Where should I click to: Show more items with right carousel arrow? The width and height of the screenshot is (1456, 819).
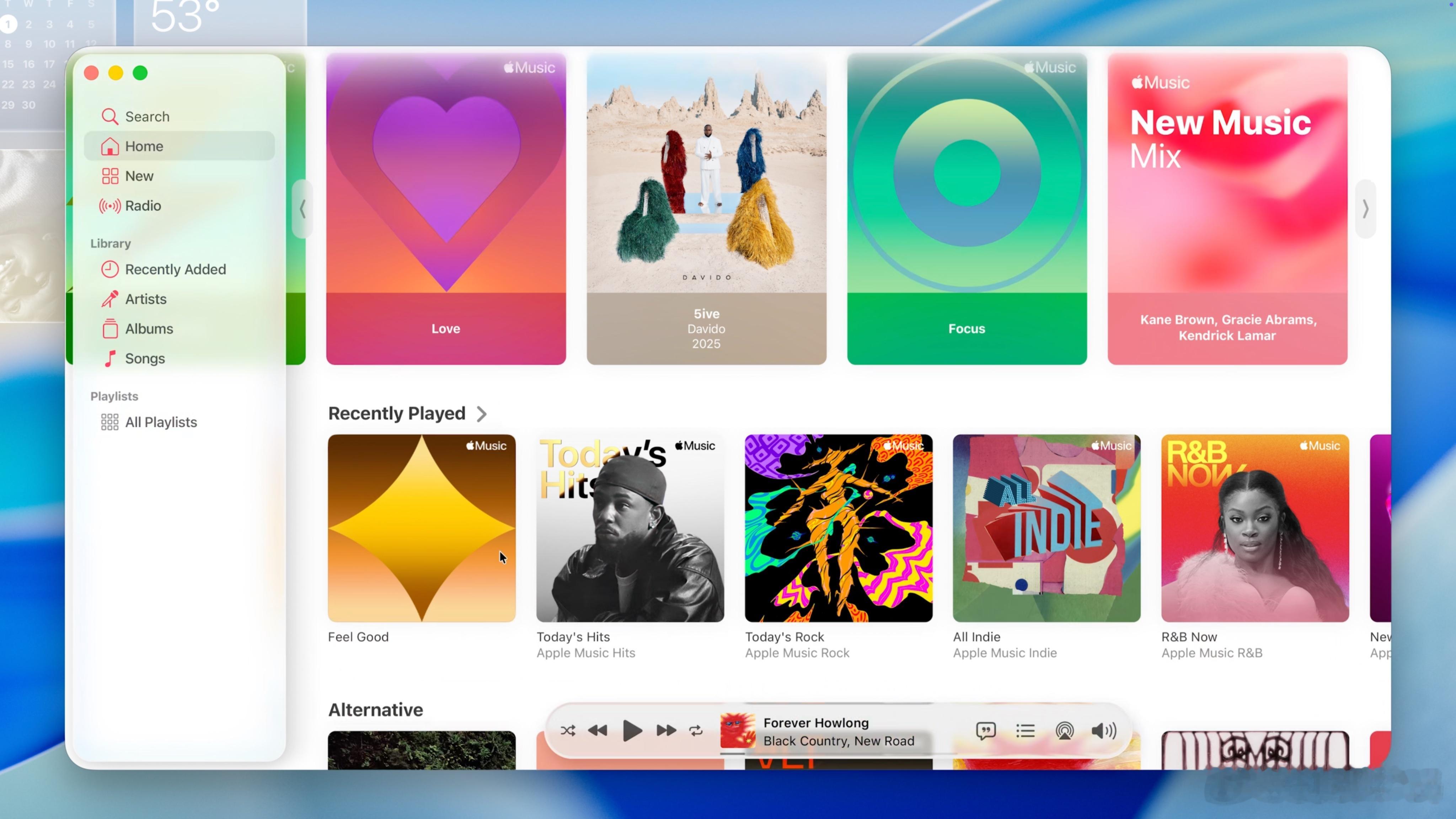(x=1366, y=209)
